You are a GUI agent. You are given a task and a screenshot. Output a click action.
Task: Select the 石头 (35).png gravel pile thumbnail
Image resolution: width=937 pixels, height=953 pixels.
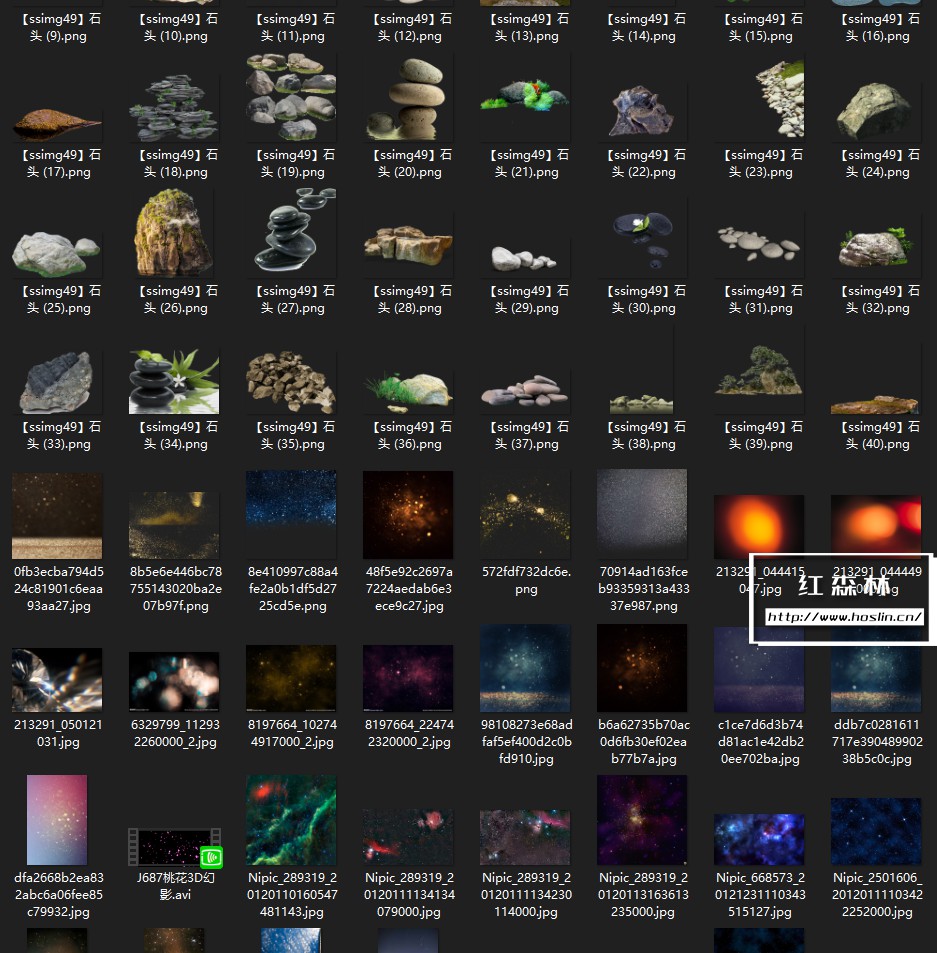(291, 381)
